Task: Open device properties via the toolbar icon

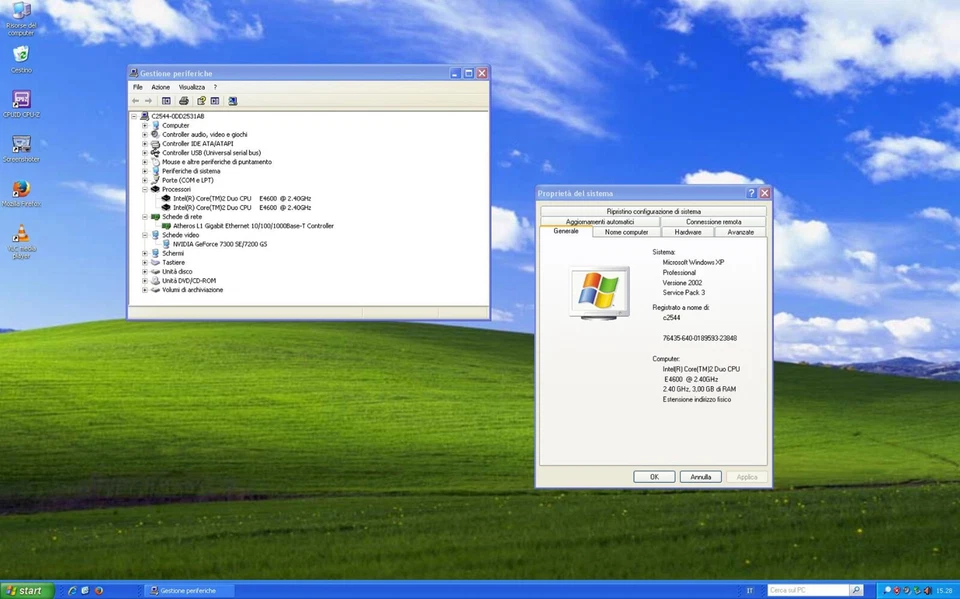Action: point(215,100)
